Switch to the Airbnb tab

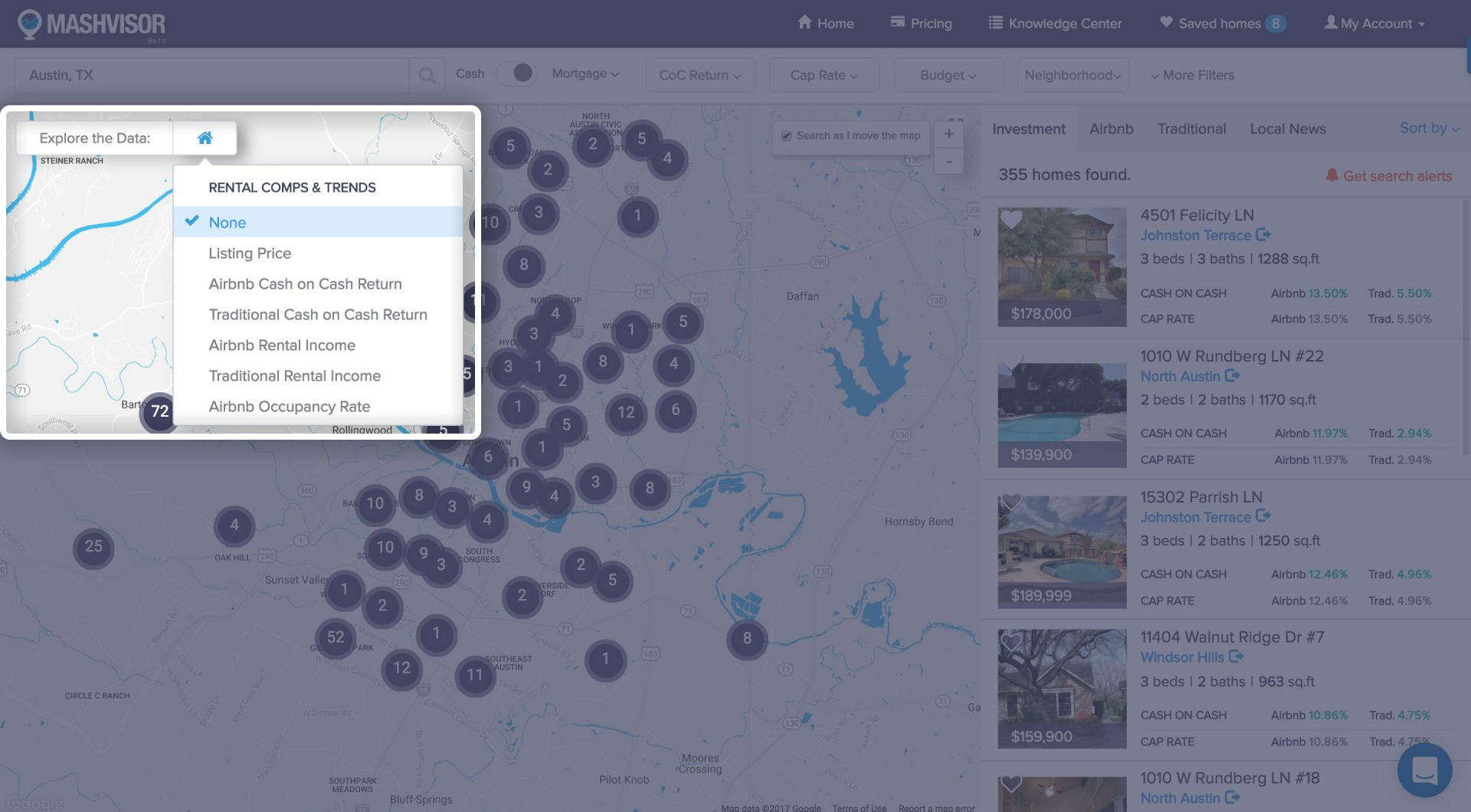click(1111, 129)
